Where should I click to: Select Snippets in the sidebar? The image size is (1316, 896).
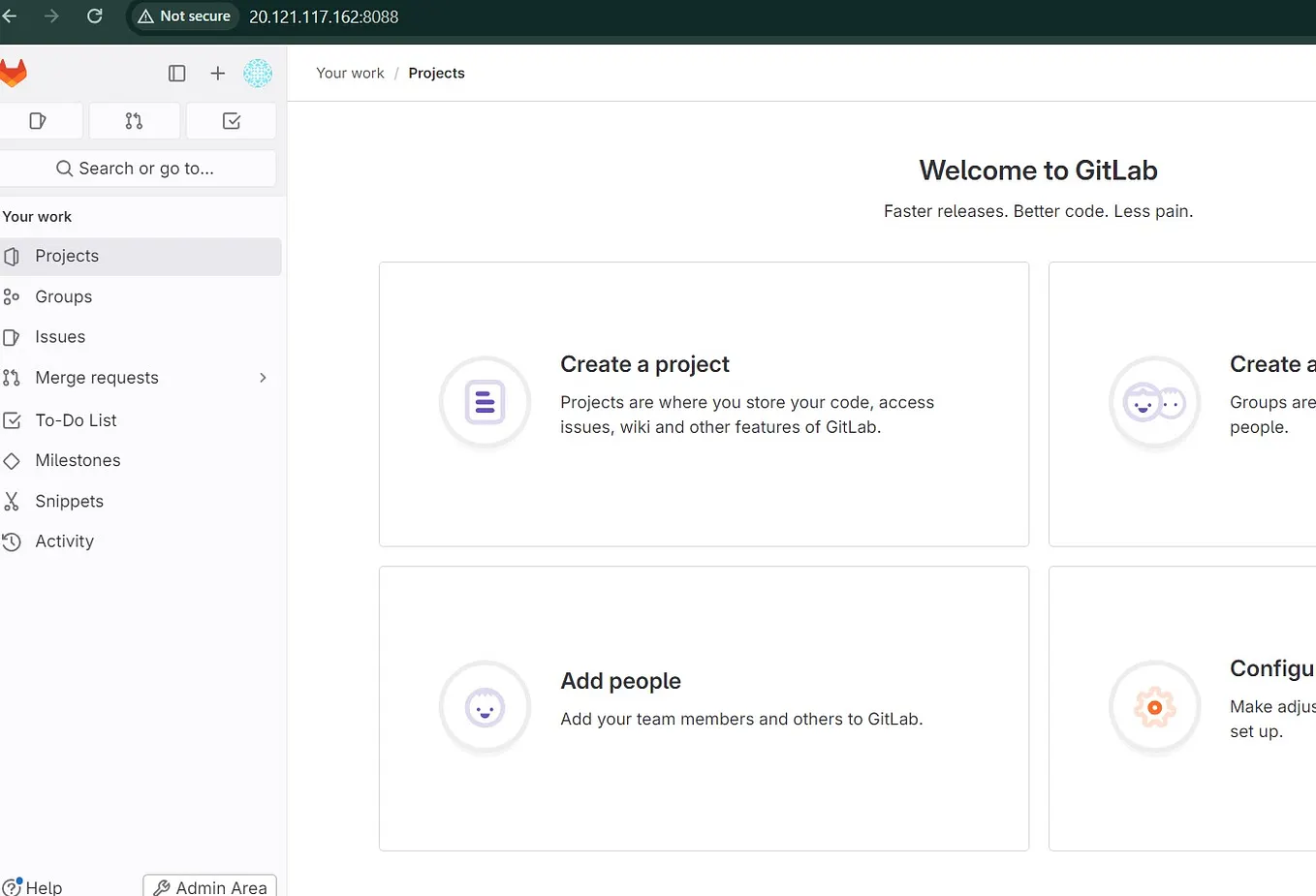[69, 501]
